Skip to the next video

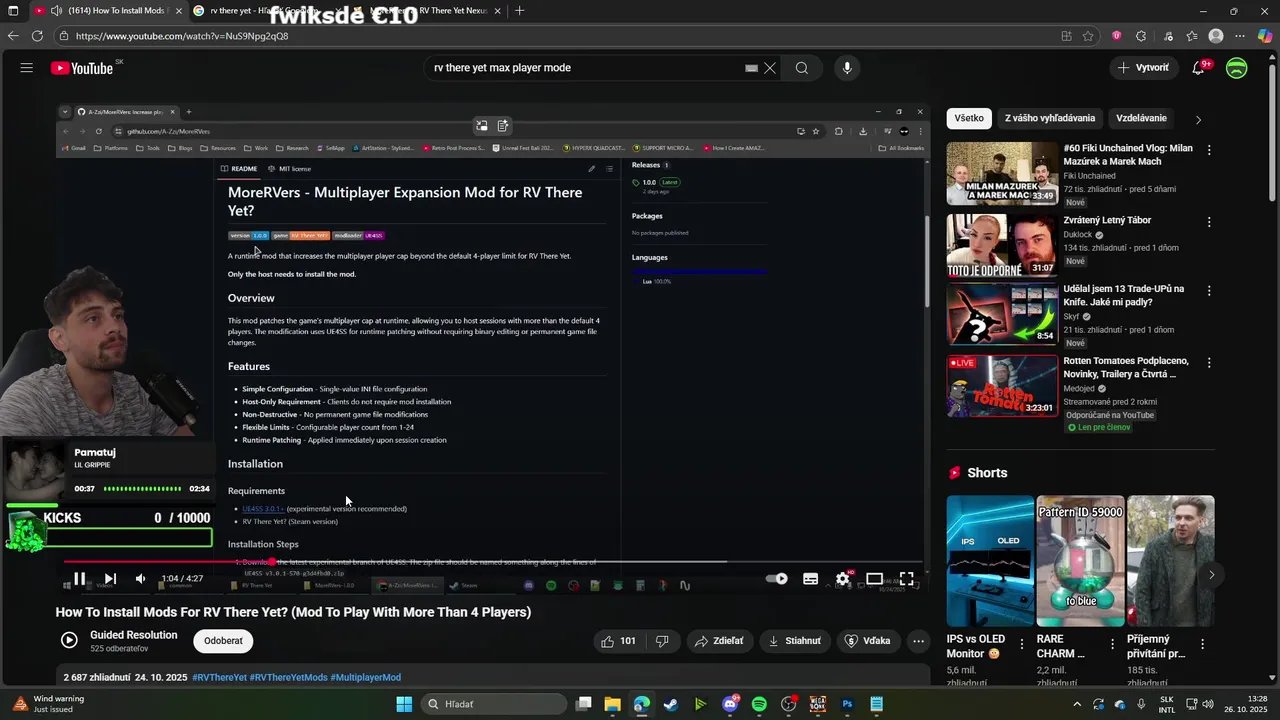click(110, 579)
